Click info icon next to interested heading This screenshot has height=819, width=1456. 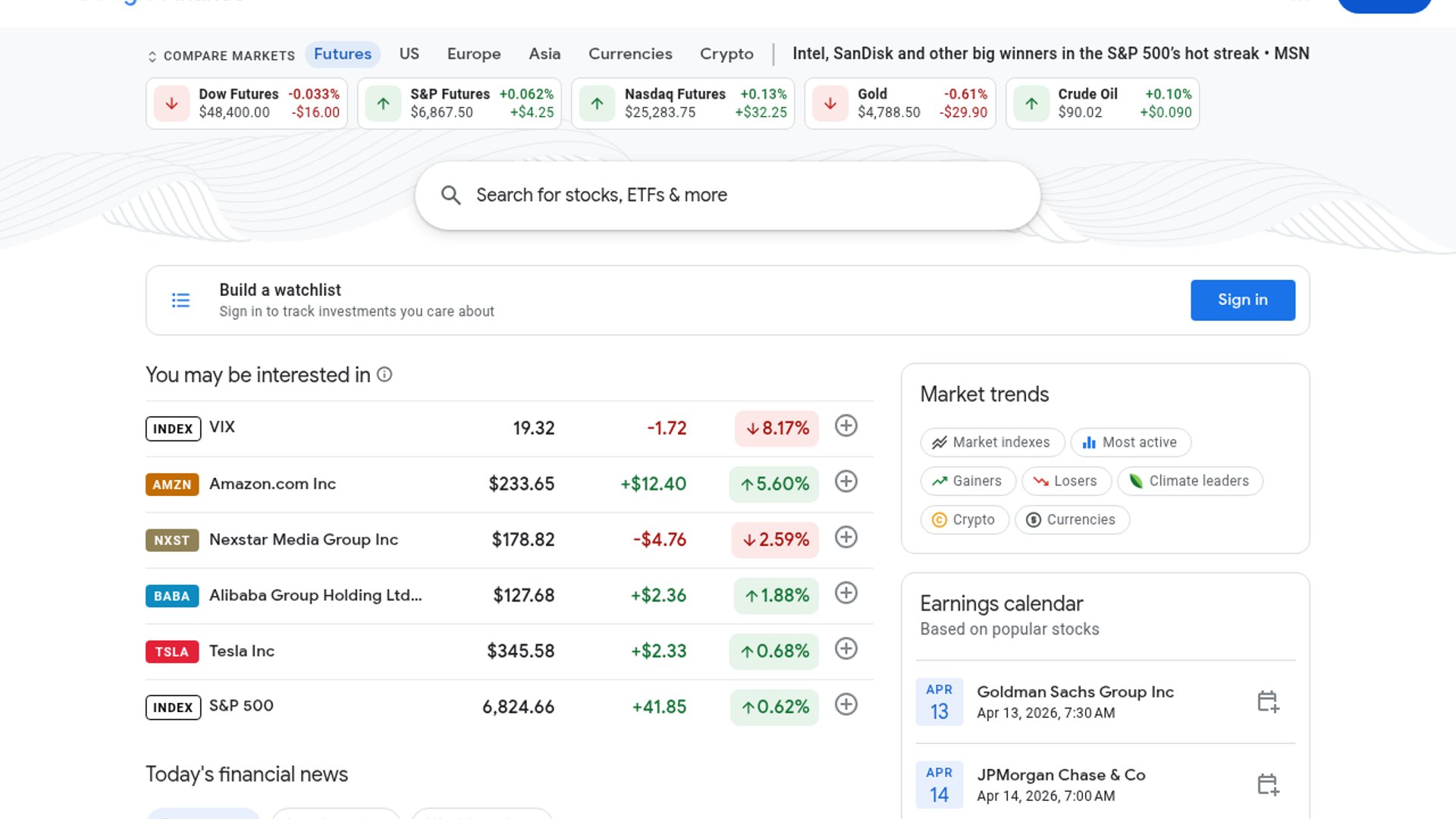coord(384,375)
